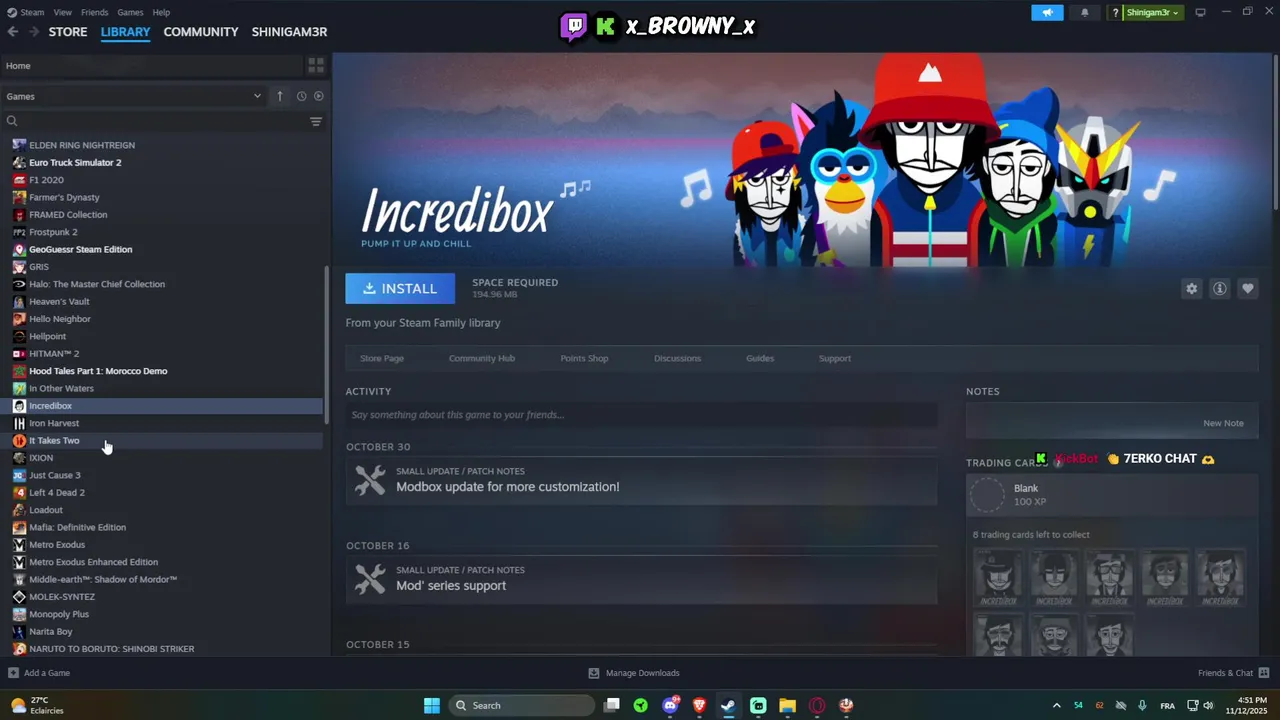Image resolution: width=1280 pixels, height=720 pixels.
Task: Select the It Takes Two game icon
Action: pos(19,441)
